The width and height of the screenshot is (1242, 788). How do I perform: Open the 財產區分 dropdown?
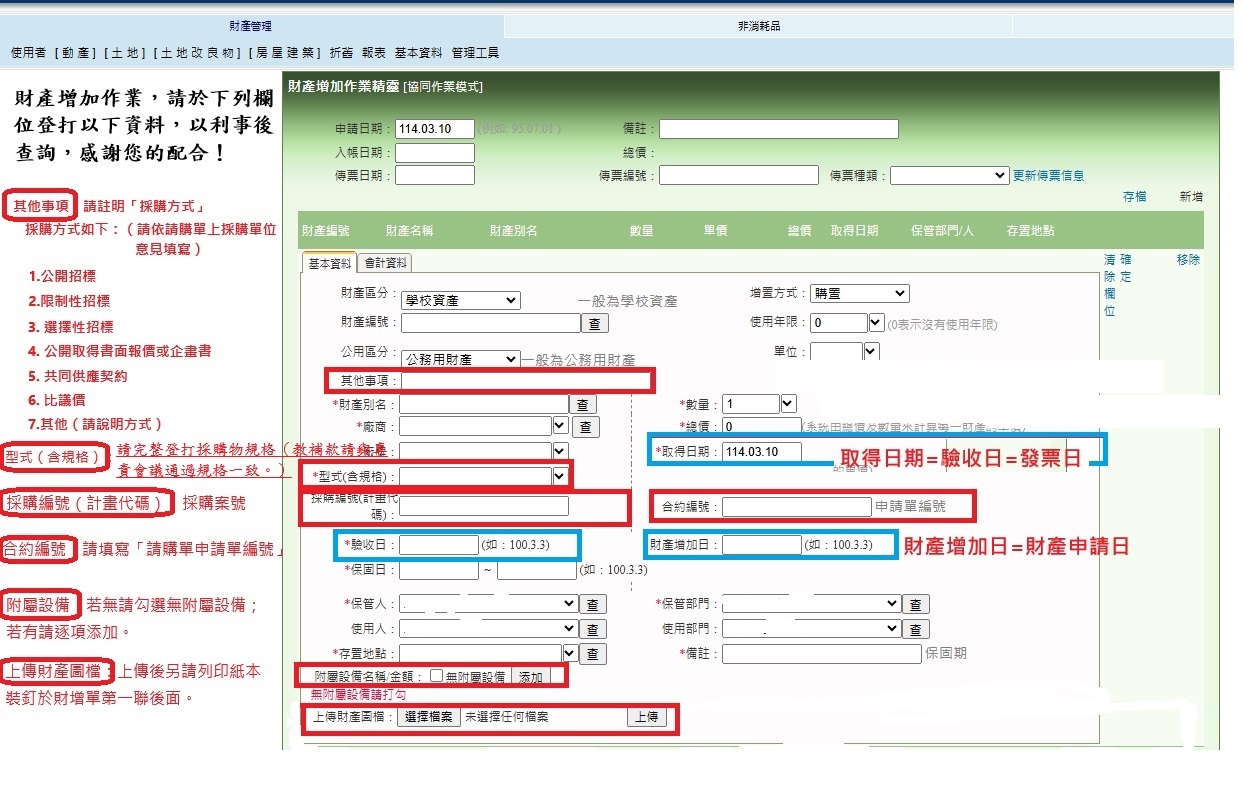click(x=460, y=300)
